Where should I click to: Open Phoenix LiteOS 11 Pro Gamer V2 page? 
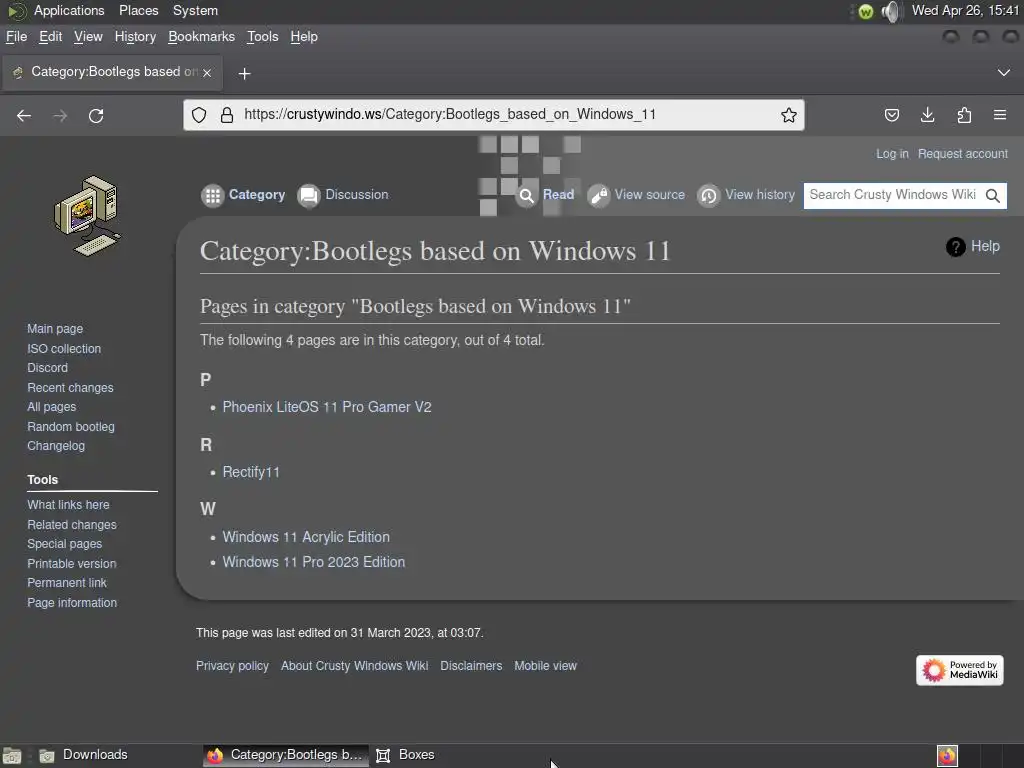(327, 408)
